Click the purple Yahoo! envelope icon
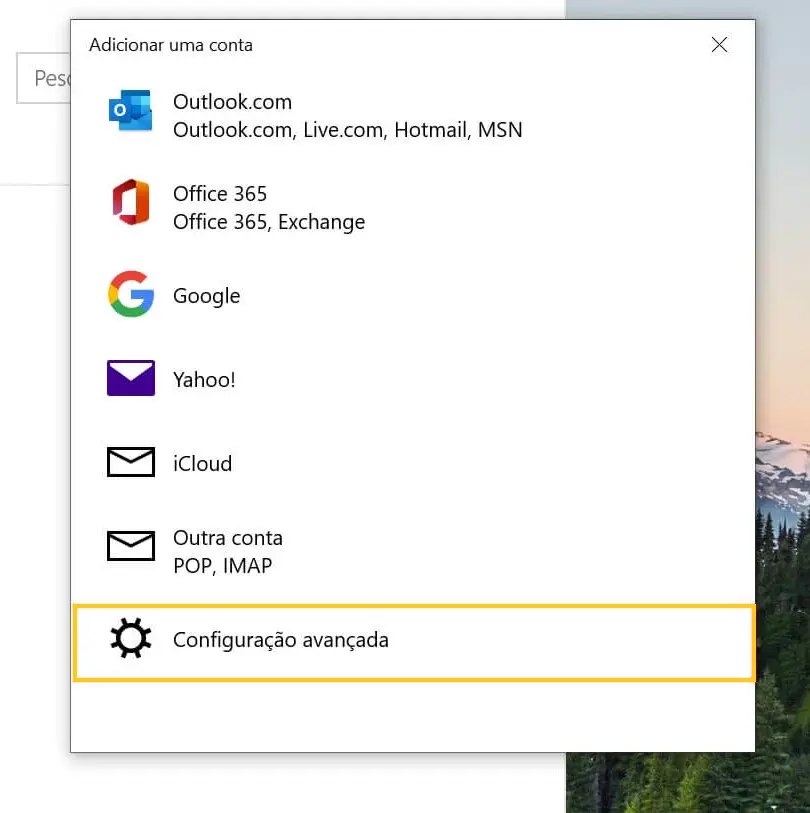 coord(131,378)
